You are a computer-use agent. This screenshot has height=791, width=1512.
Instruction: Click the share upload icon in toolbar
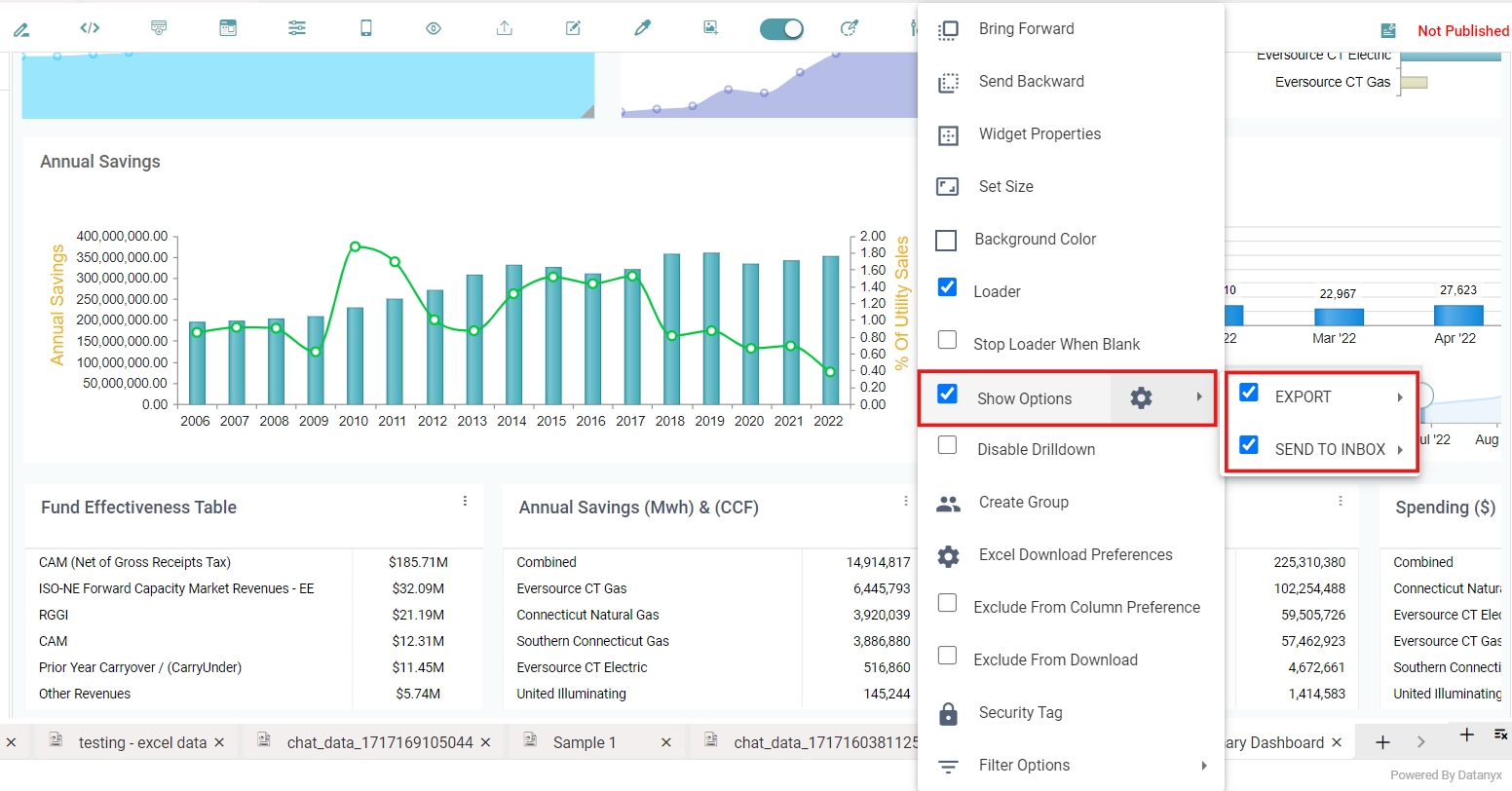(504, 28)
